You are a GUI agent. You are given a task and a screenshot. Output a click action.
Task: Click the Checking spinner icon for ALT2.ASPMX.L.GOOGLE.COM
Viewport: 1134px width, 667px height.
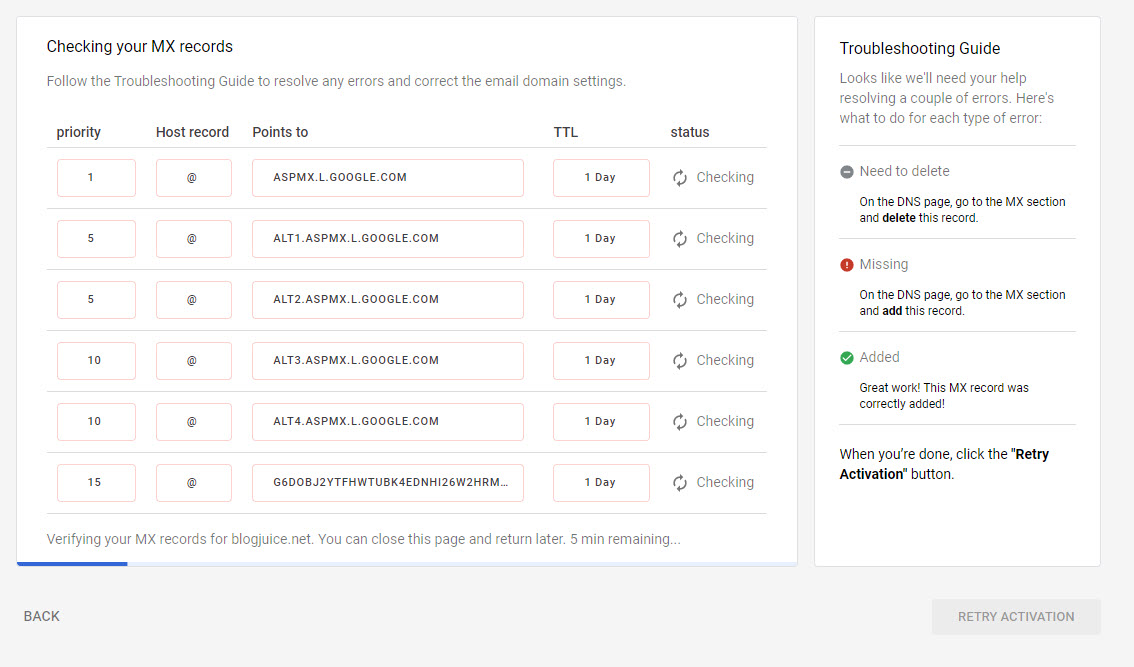(680, 299)
